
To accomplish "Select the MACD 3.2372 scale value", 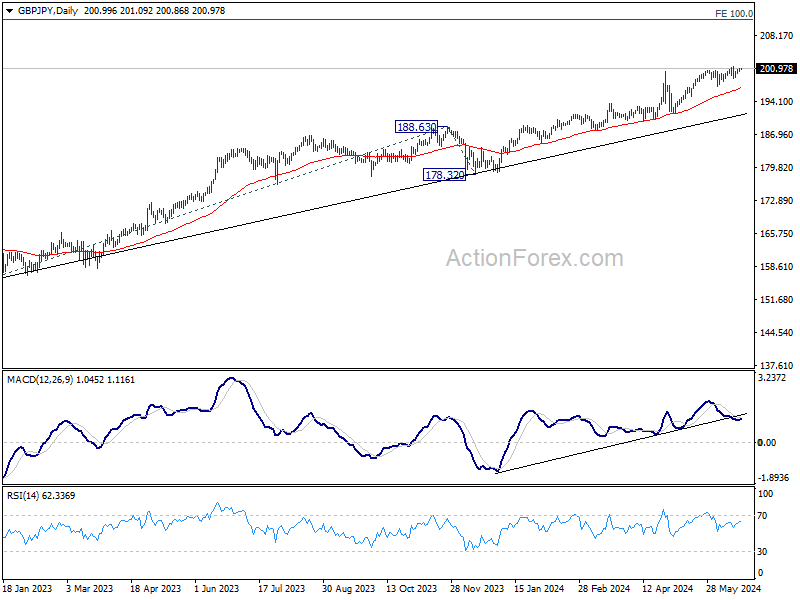I will pyautogui.click(x=772, y=378).
